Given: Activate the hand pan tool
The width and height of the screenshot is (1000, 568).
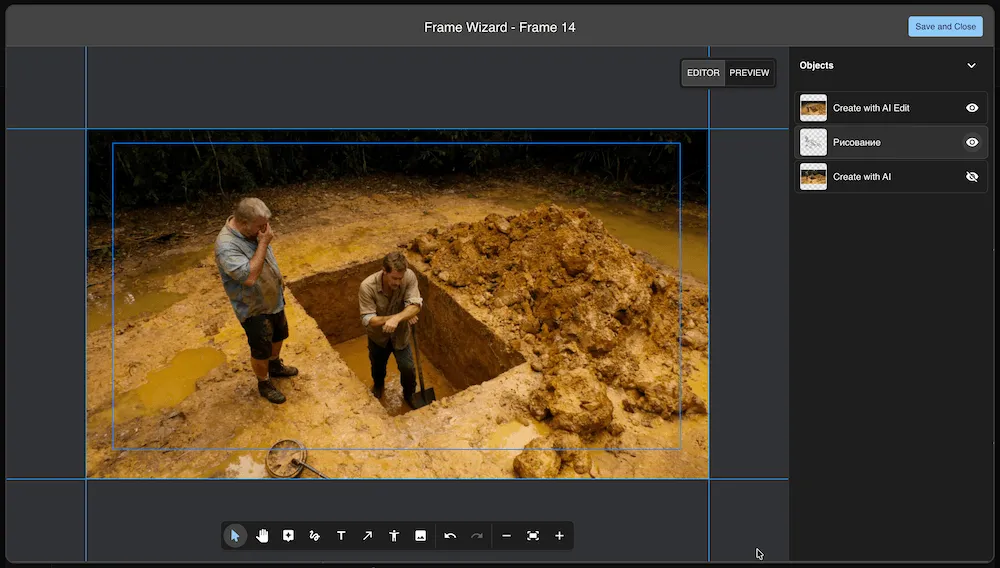Looking at the screenshot, I should pos(262,536).
